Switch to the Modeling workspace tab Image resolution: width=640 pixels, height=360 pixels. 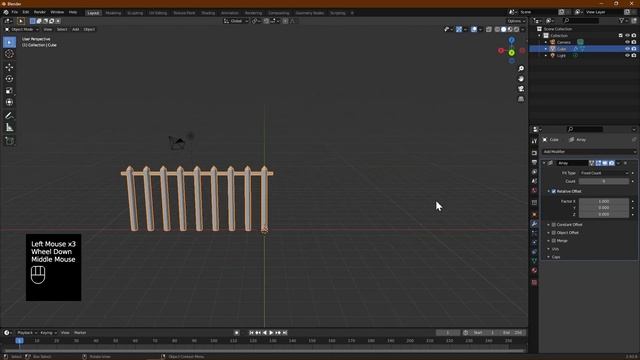[x=113, y=13]
